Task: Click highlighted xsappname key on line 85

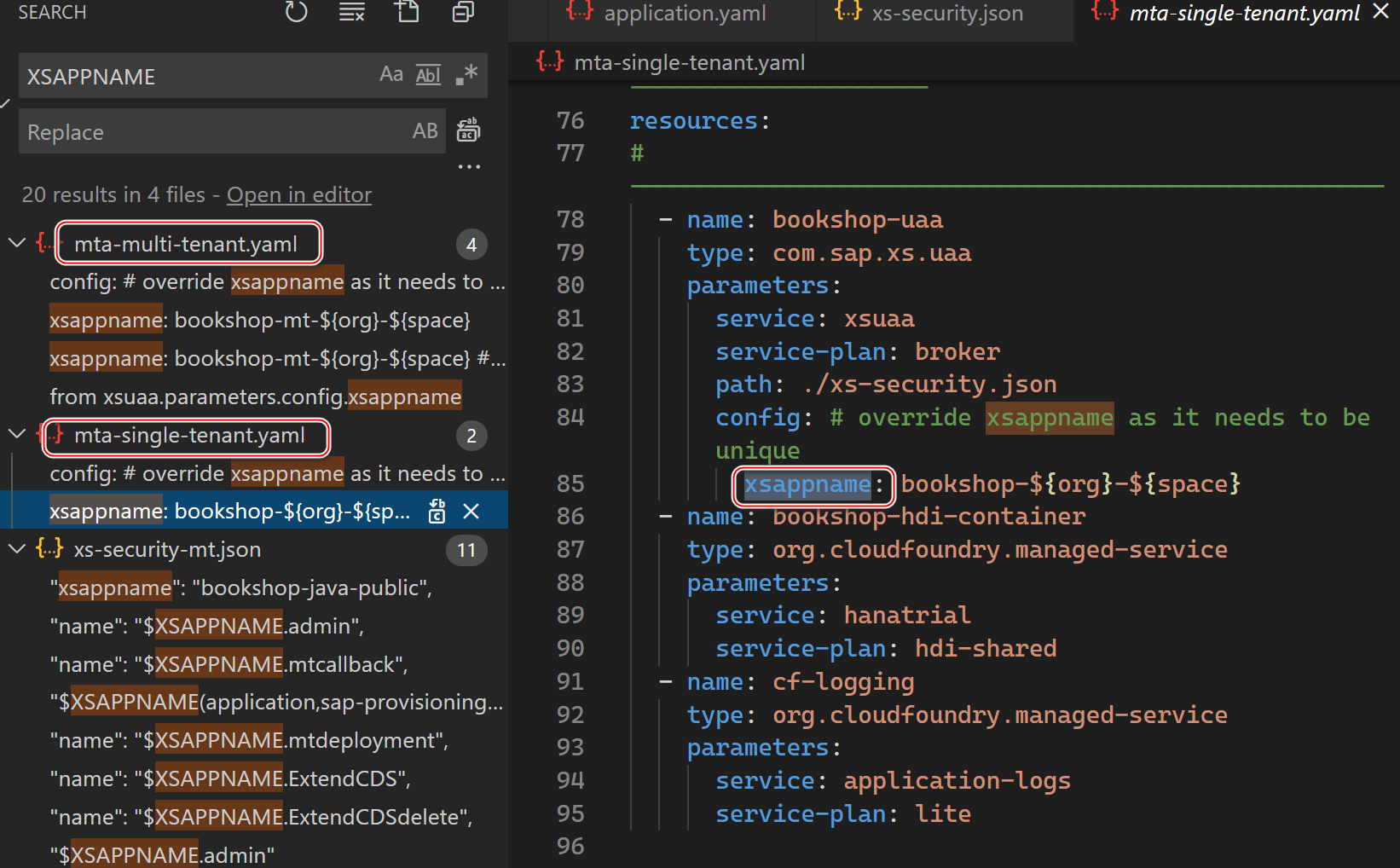Action: pos(807,484)
